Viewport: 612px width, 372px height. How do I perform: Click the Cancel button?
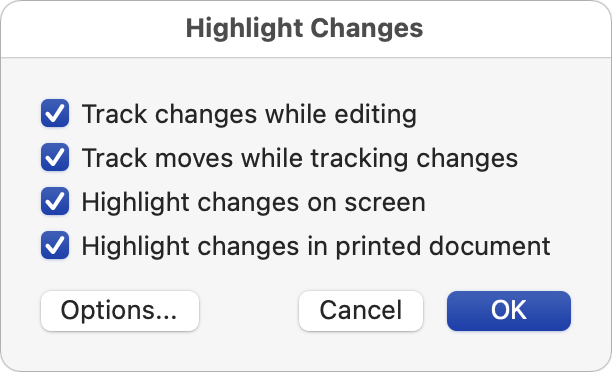[361, 311]
